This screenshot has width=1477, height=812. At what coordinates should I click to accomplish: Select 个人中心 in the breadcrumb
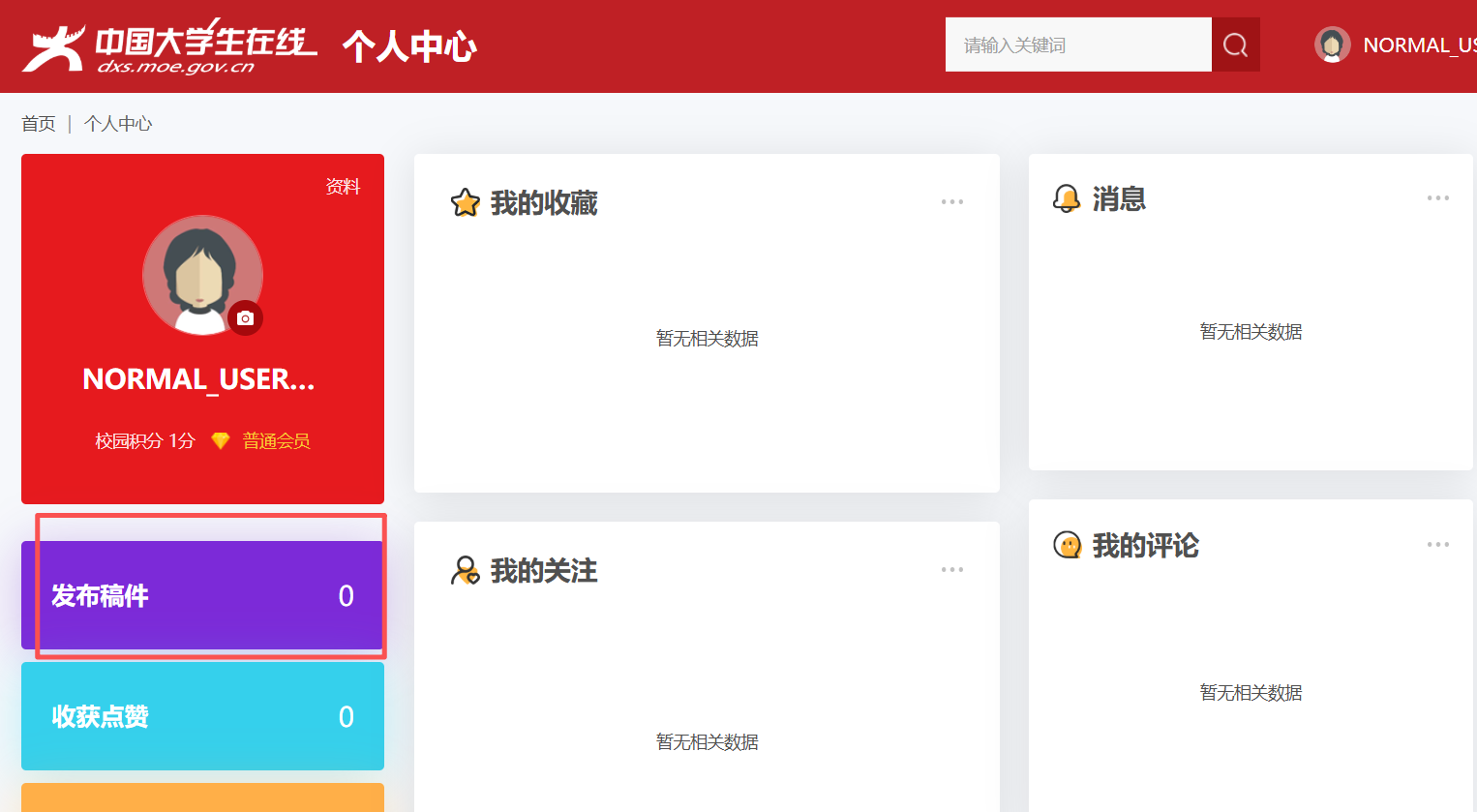point(118,124)
